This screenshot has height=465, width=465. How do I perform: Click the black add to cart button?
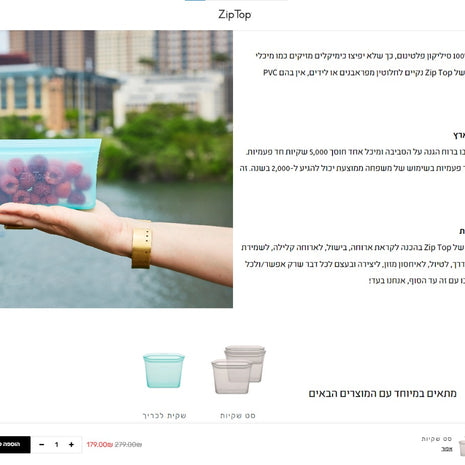(x=15, y=445)
